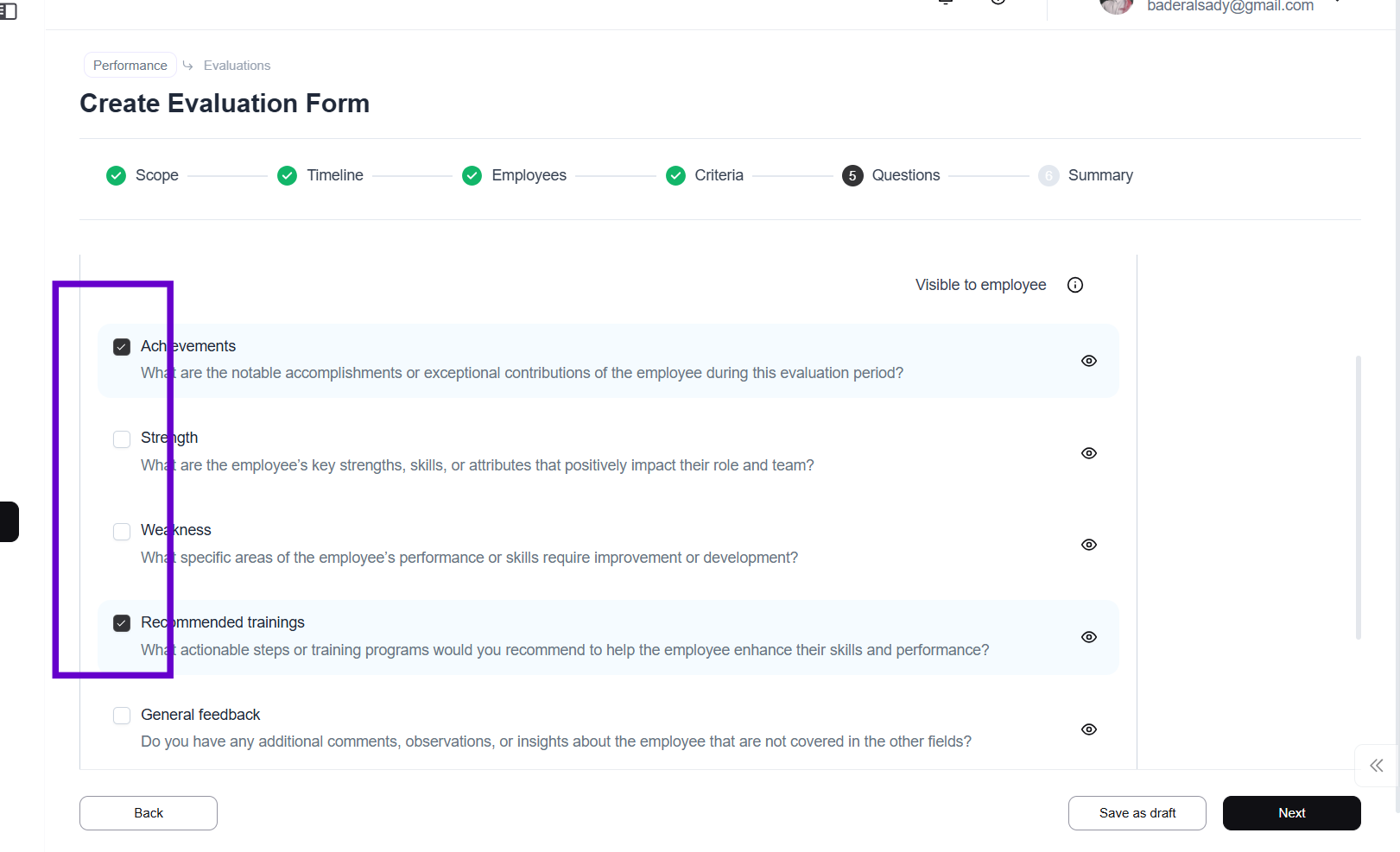Viewport: 1400px width, 852px height.
Task: Click the info icon beside Visible to employee
Action: [x=1075, y=285]
